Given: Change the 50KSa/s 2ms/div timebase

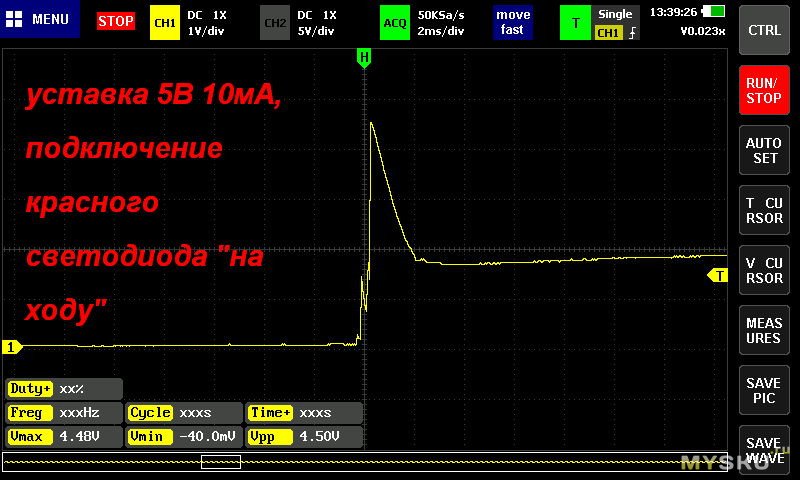Looking at the screenshot, I should point(441,23).
